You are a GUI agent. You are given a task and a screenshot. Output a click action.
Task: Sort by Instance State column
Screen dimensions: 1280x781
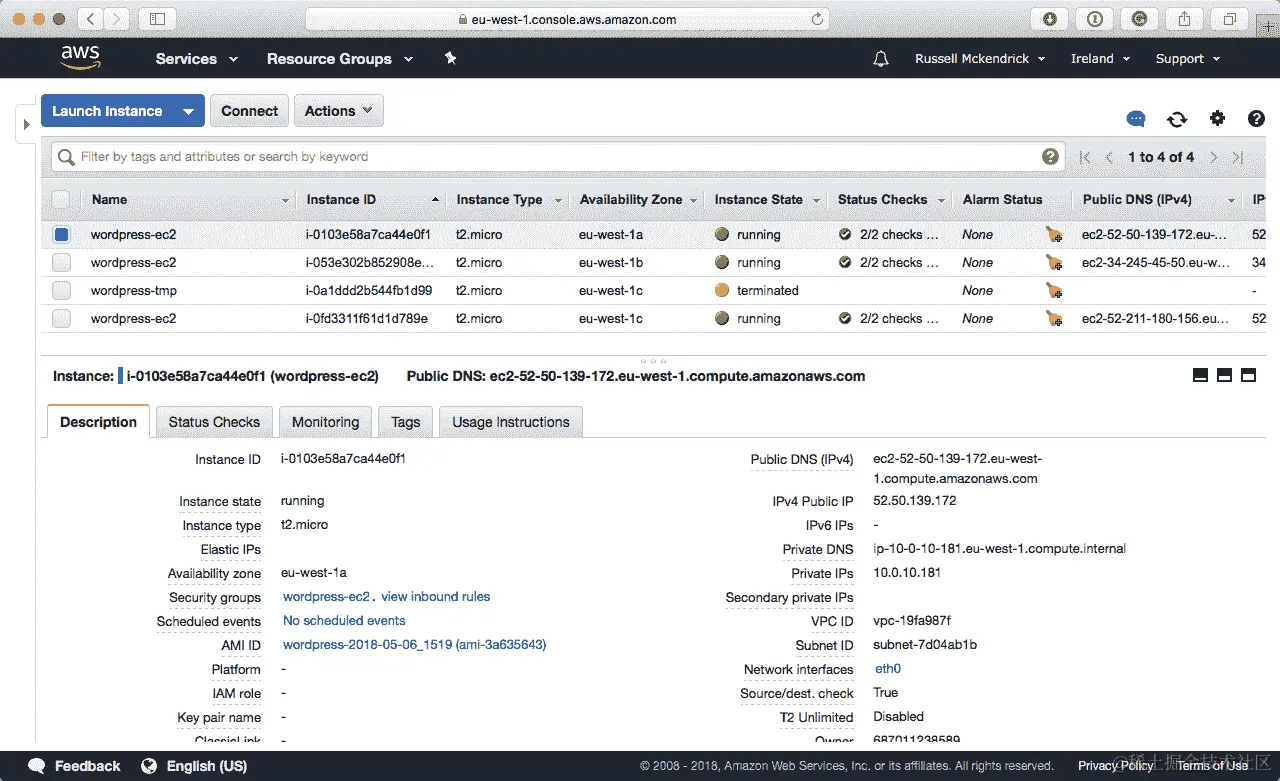tap(767, 199)
